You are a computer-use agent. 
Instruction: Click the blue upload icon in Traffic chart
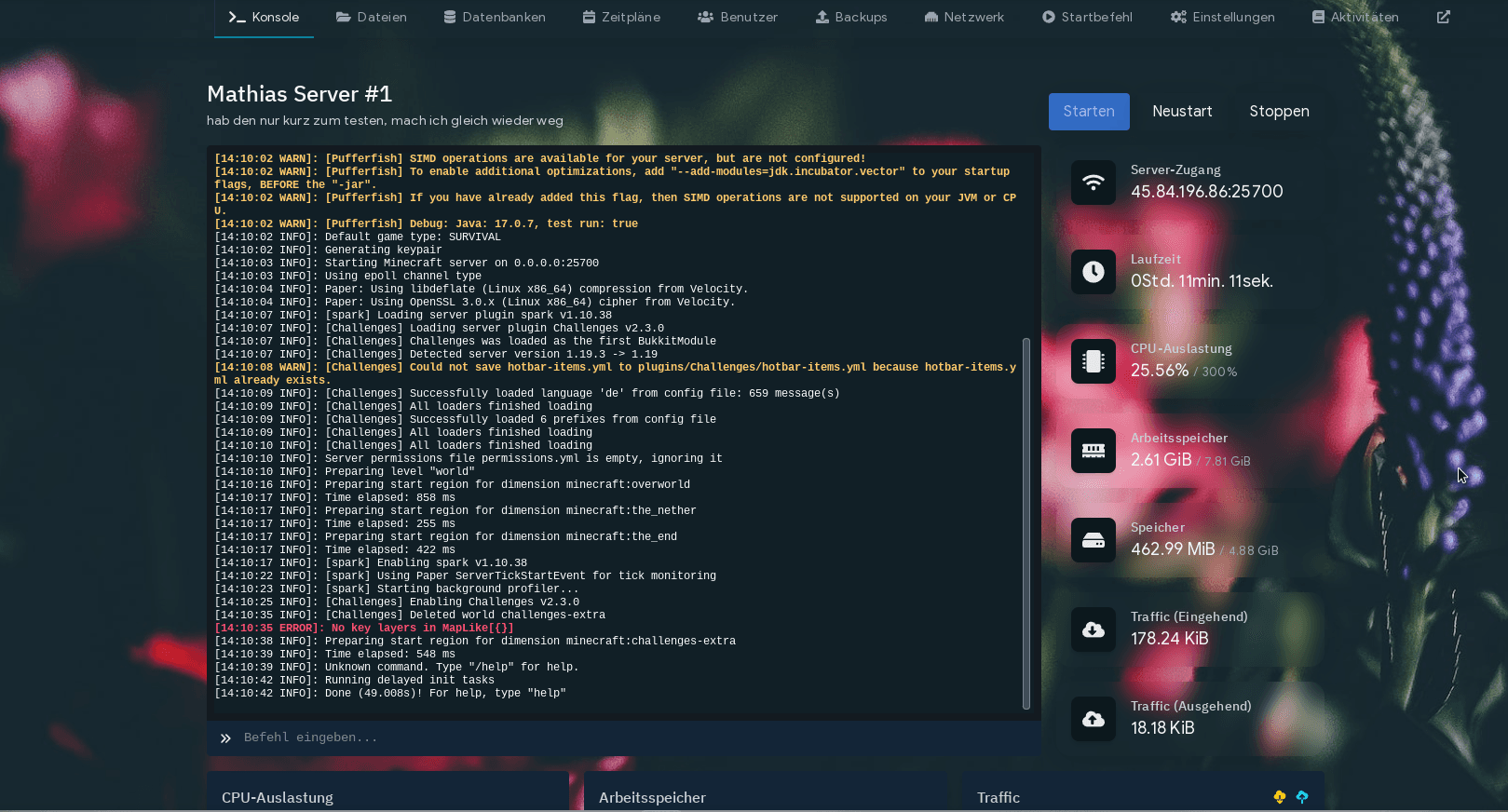coord(1302,797)
